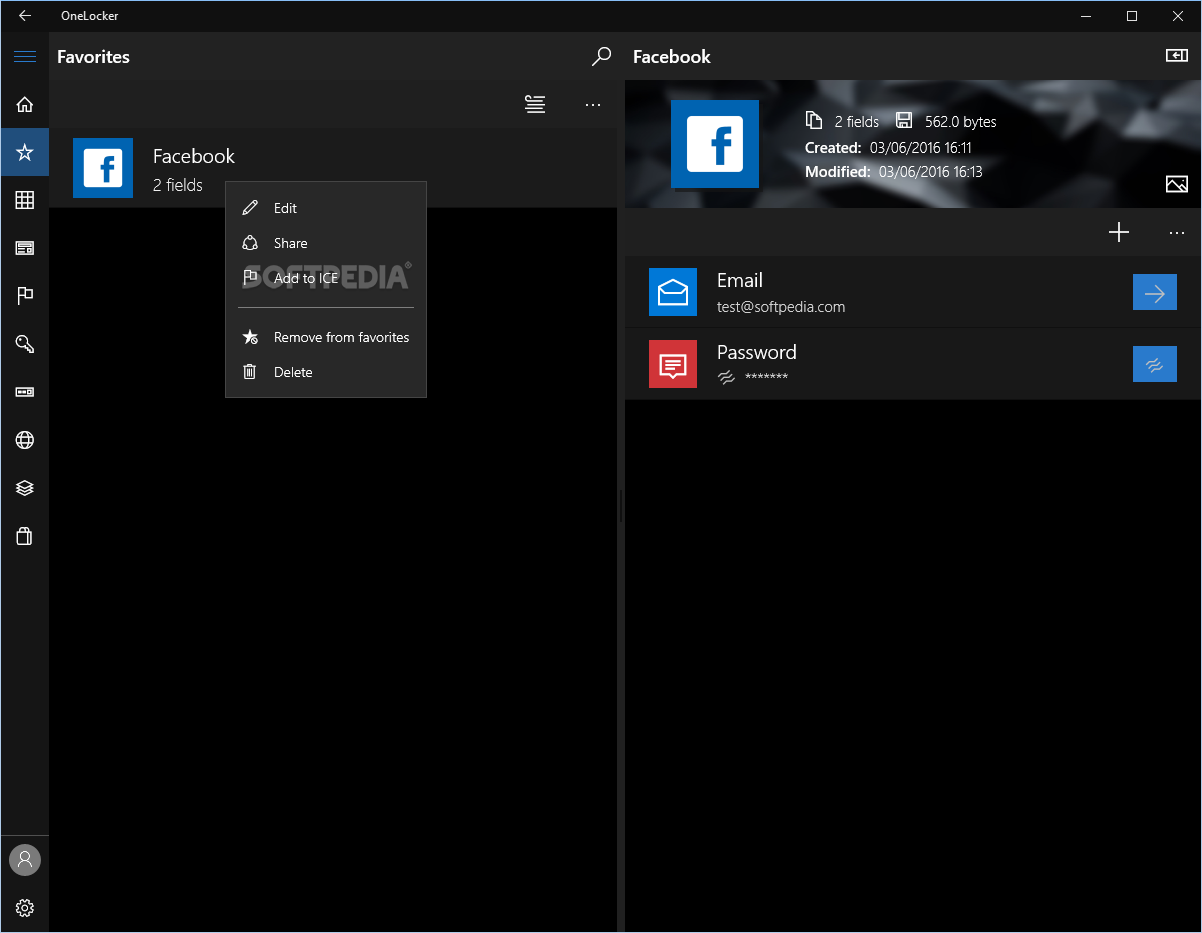
Task: Click the Favorites heading
Action: (x=93, y=57)
